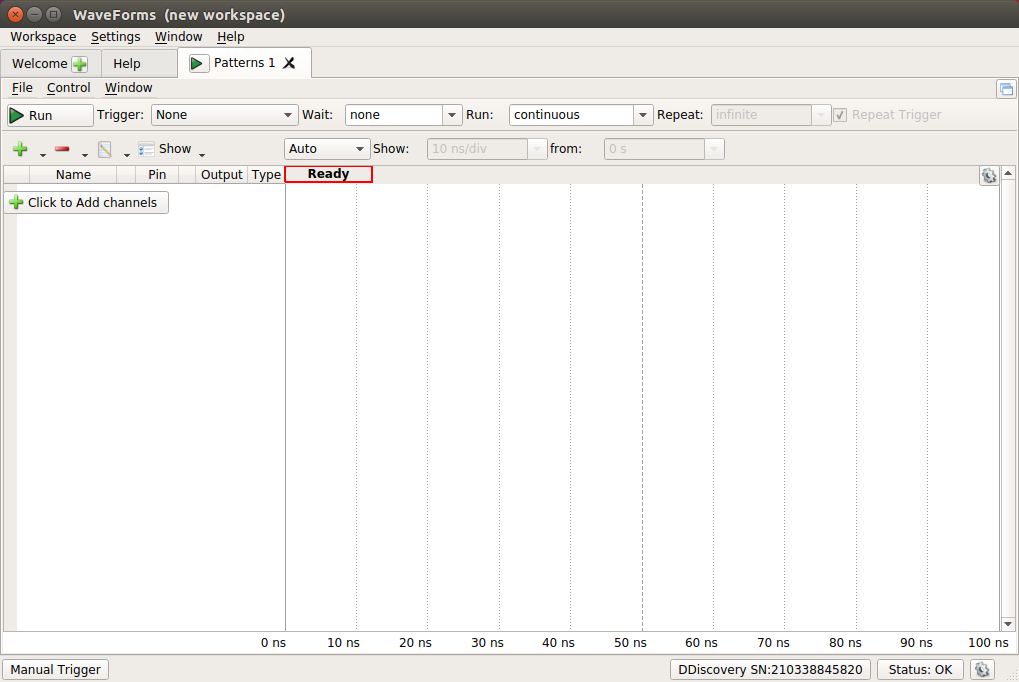Click the scrollbar up arrow
The width and height of the screenshot is (1019, 682).
click(x=1008, y=173)
